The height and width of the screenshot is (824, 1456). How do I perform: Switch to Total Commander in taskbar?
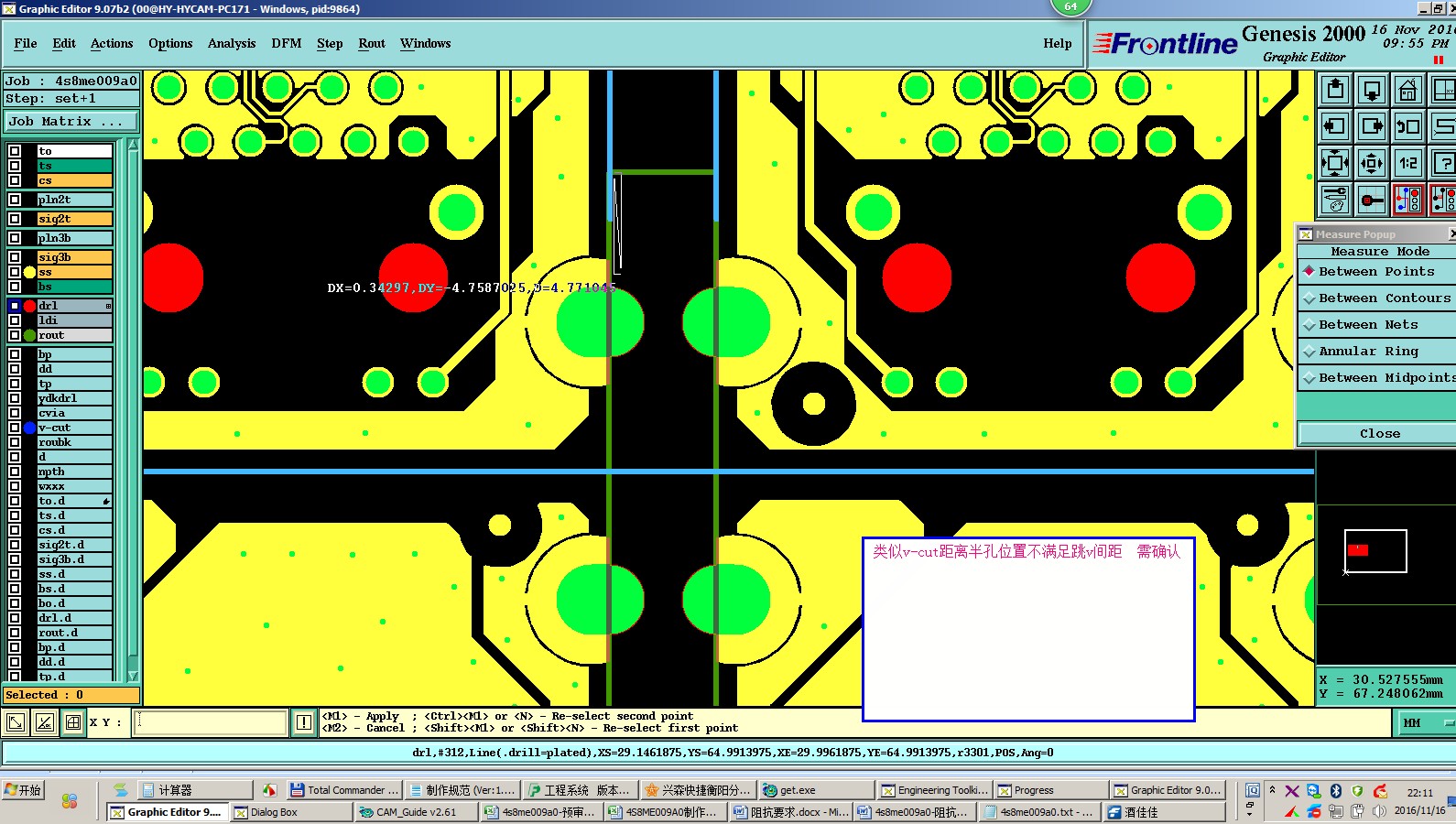344,790
